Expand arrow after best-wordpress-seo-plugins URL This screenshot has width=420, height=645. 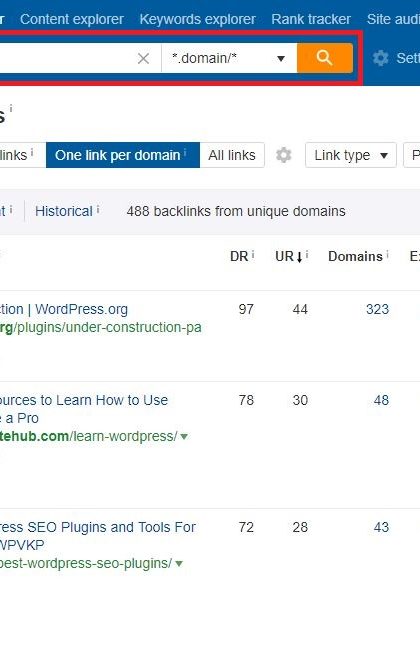tap(179, 564)
